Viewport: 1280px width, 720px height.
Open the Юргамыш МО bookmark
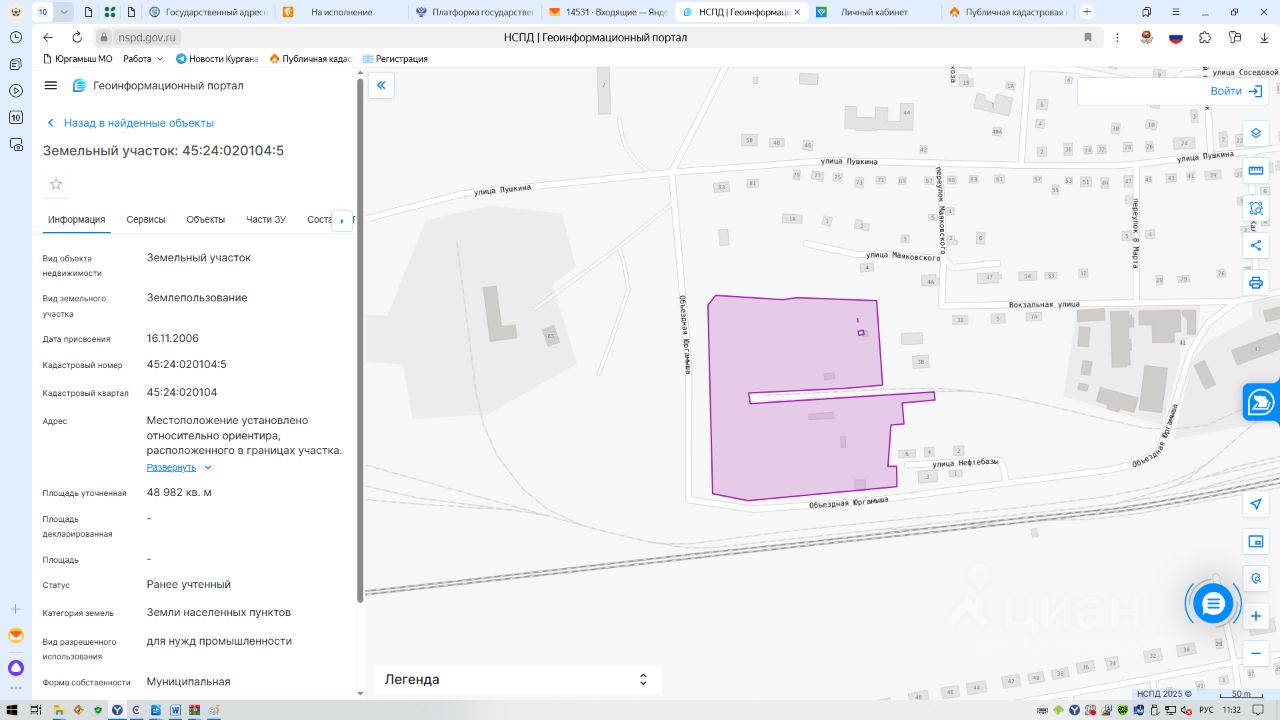(x=77, y=59)
